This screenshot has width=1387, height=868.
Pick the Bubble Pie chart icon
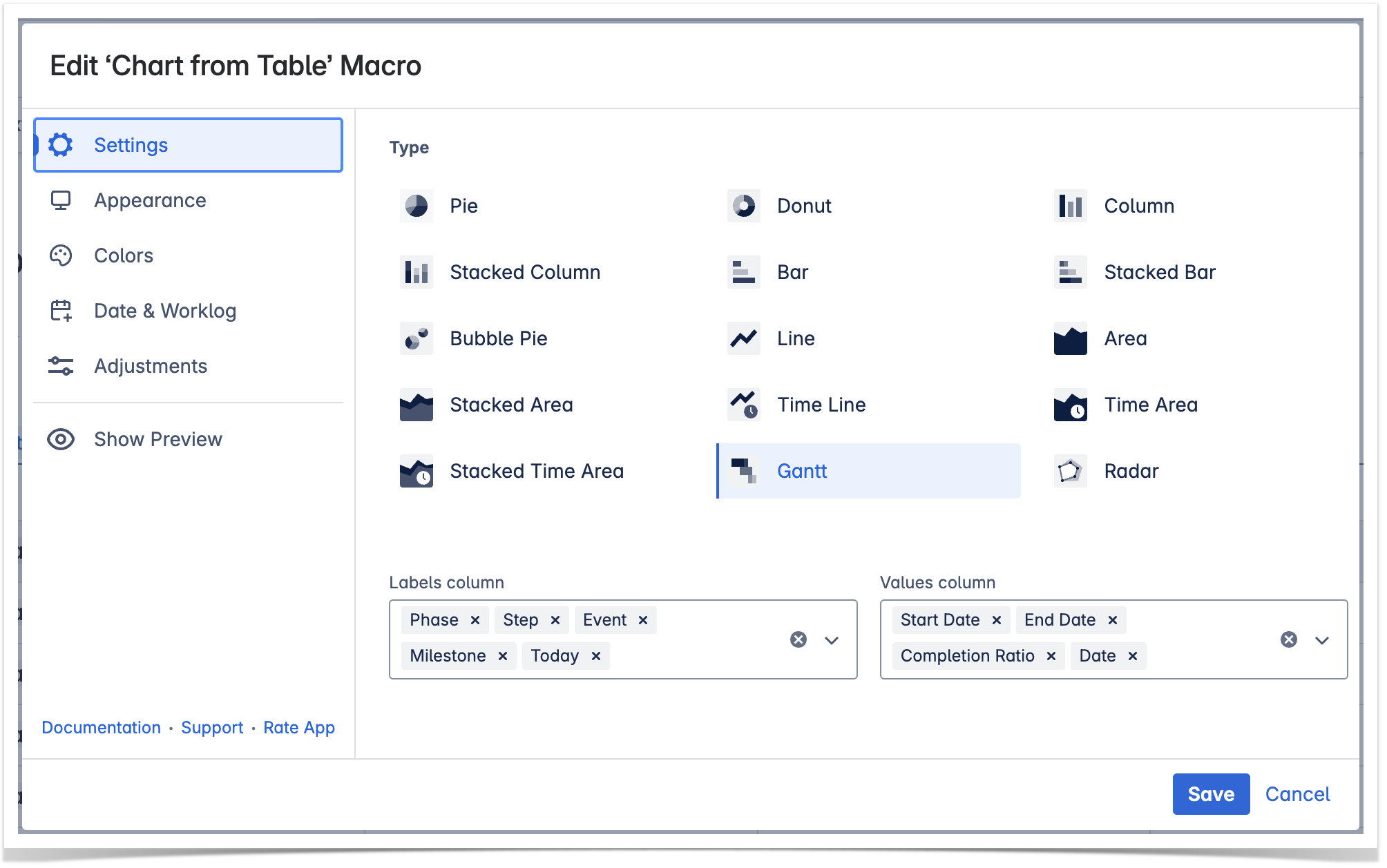tap(416, 338)
